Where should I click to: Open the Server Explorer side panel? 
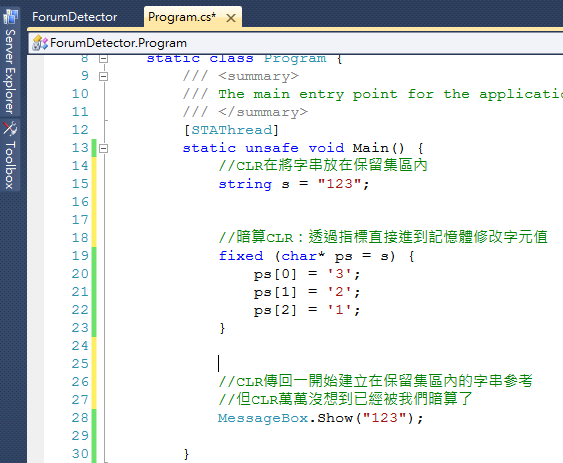click(10, 62)
